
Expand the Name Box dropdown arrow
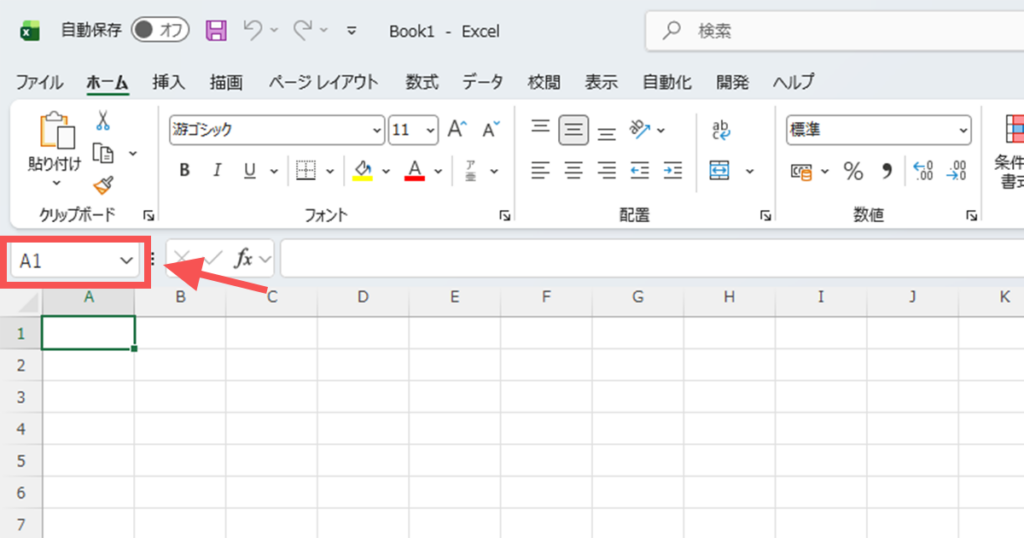126,261
